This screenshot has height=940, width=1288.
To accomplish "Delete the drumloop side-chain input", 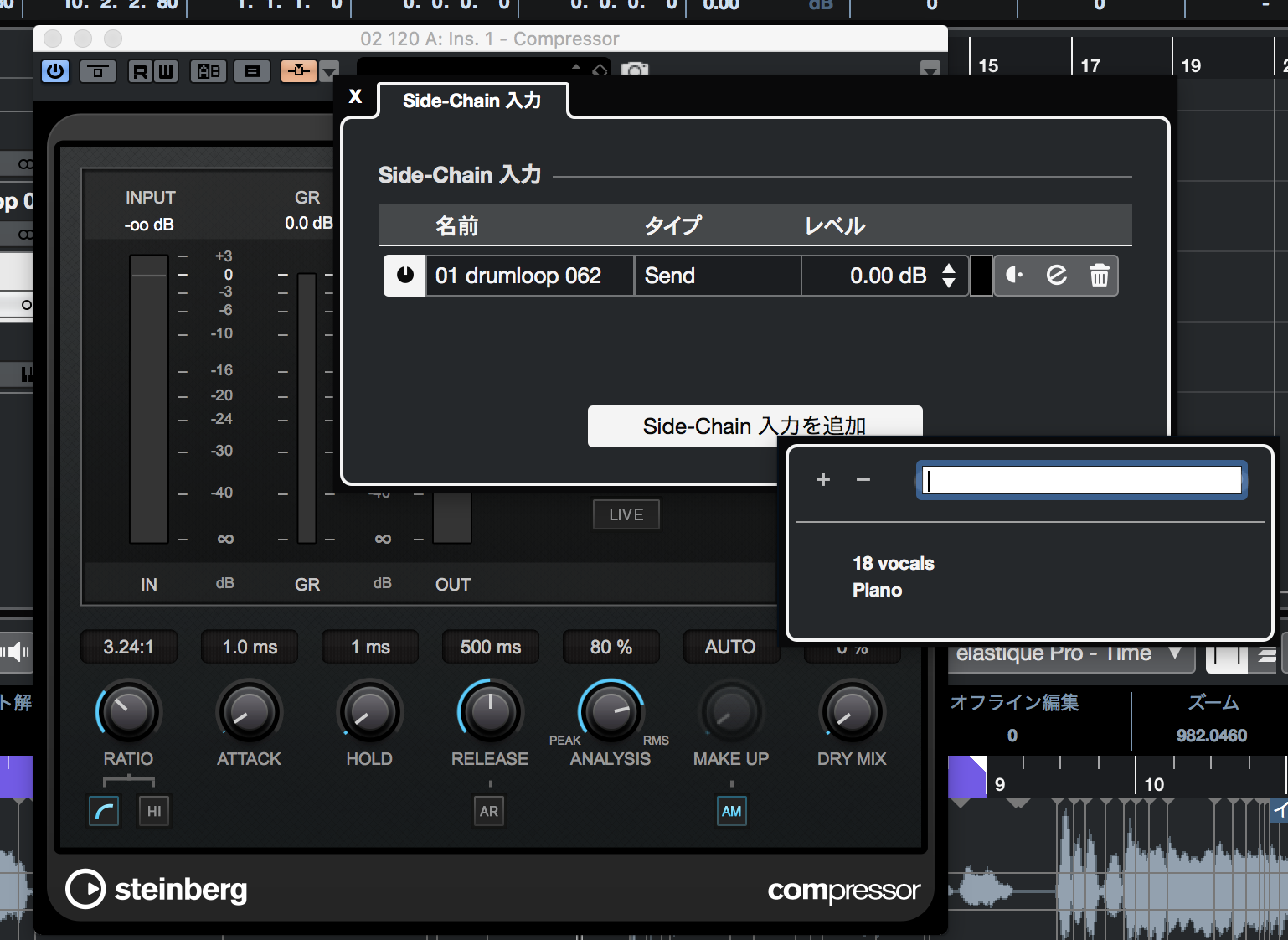I will pos(1099,276).
